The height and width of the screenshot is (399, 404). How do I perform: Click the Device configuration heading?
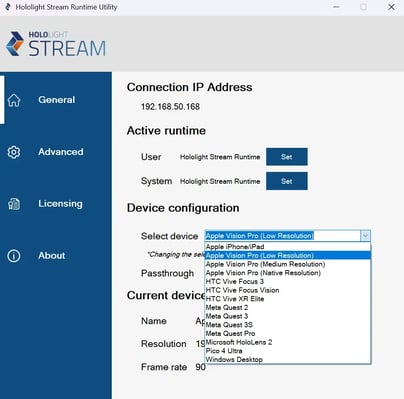coord(183,208)
